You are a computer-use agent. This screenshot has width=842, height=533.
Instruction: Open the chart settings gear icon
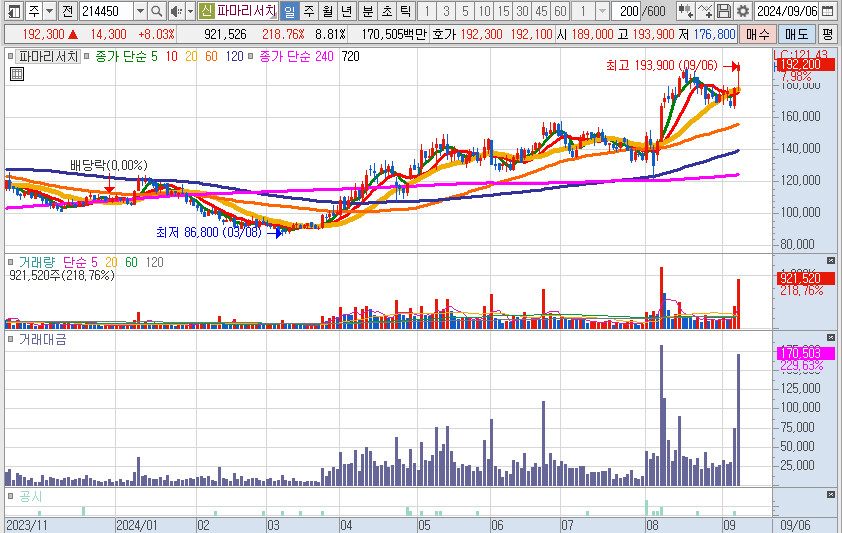[x=742, y=11]
